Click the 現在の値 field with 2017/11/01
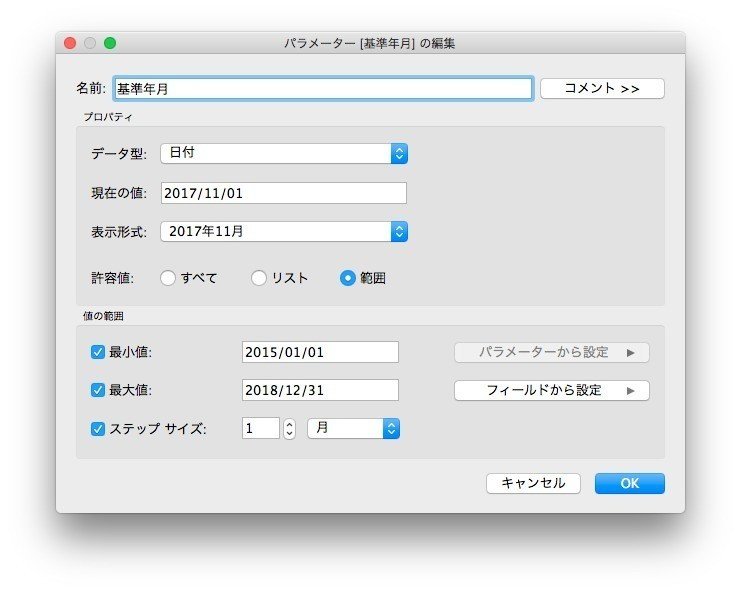 tap(284, 193)
